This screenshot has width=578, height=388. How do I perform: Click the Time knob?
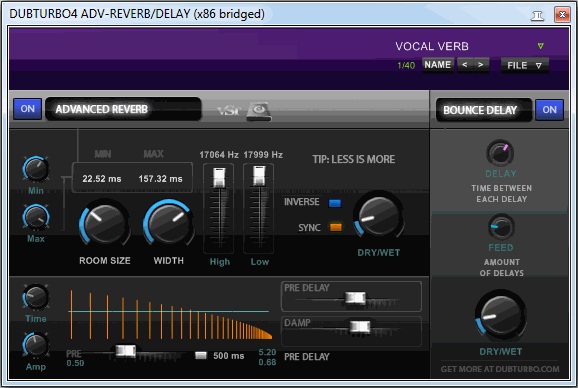click(x=36, y=297)
